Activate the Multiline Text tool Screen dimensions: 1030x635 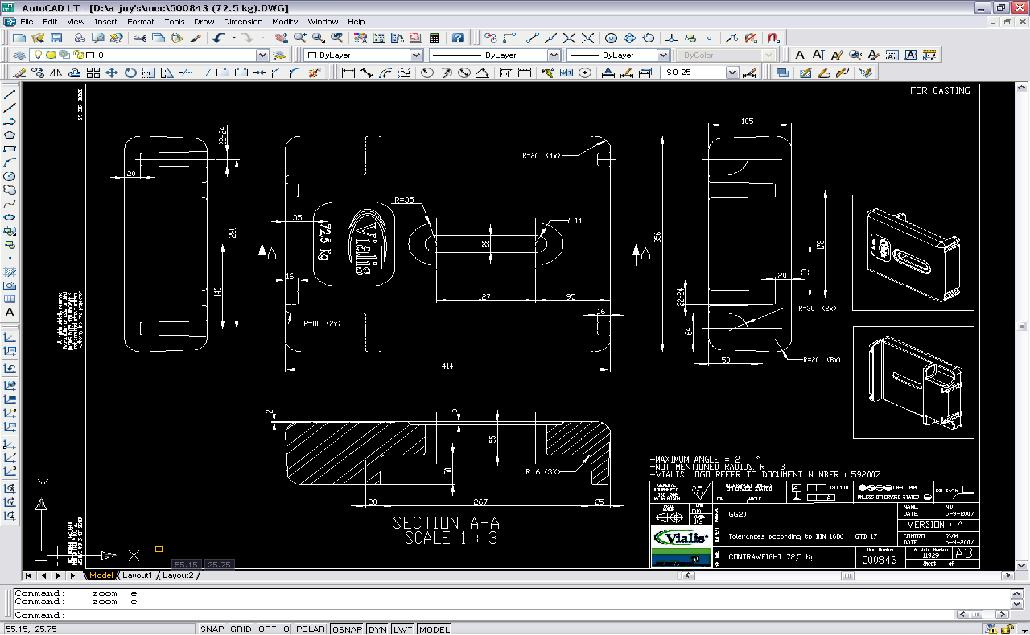[x=10, y=312]
